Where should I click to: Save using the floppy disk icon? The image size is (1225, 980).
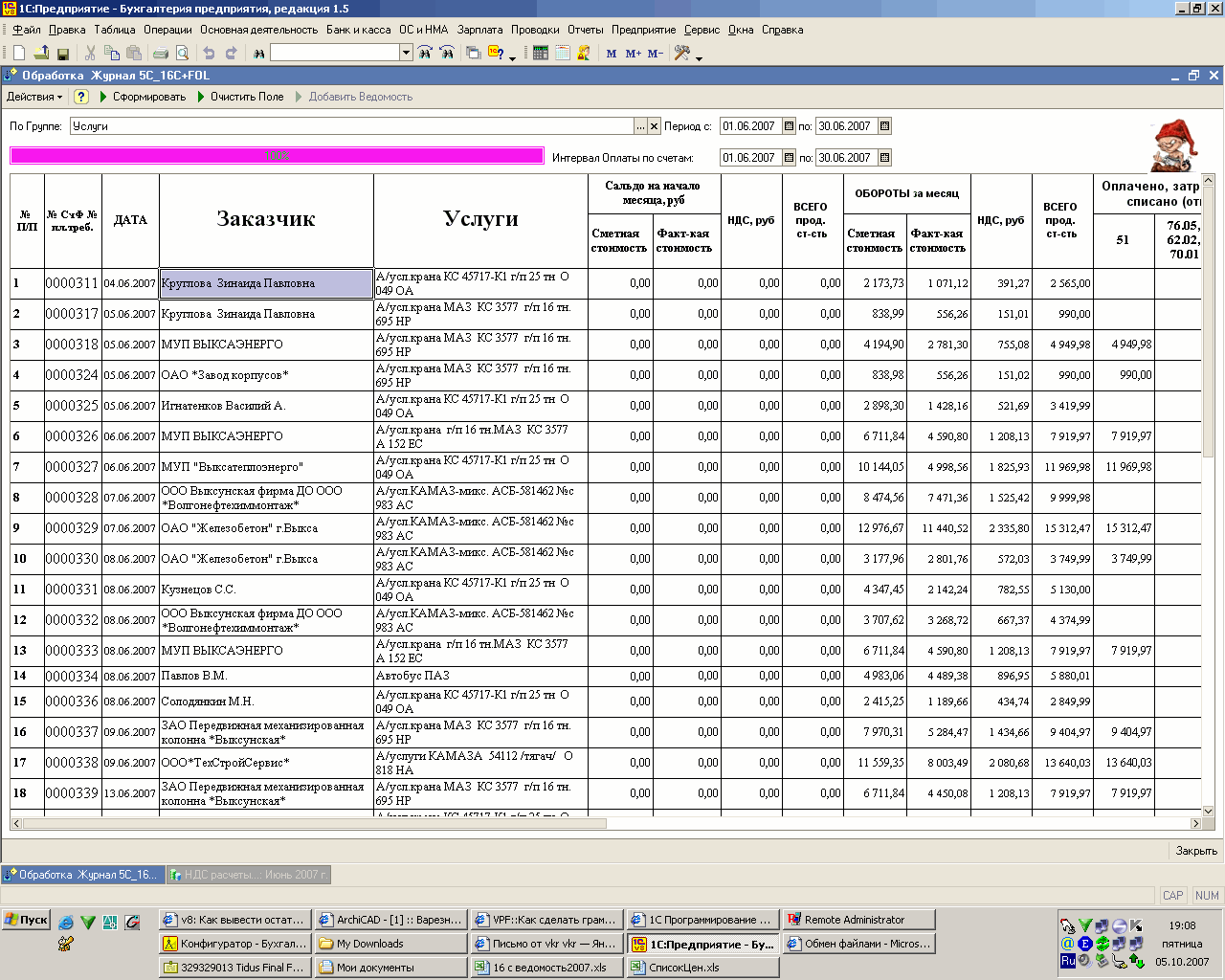click(63, 54)
